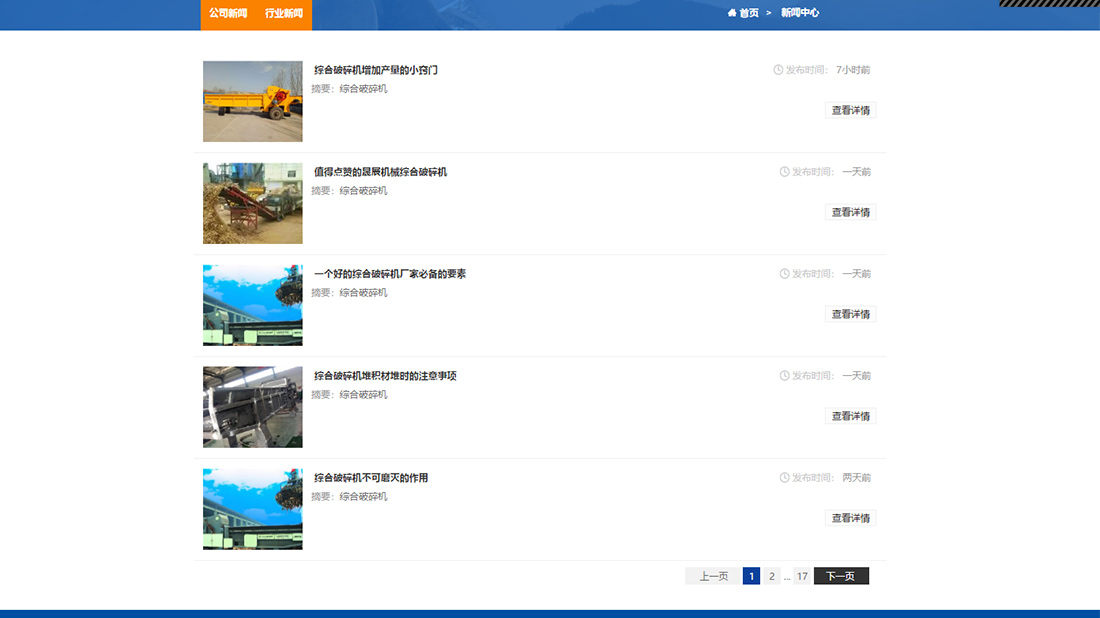Go to page 2 in pagination
1100x618 pixels.
771,576
